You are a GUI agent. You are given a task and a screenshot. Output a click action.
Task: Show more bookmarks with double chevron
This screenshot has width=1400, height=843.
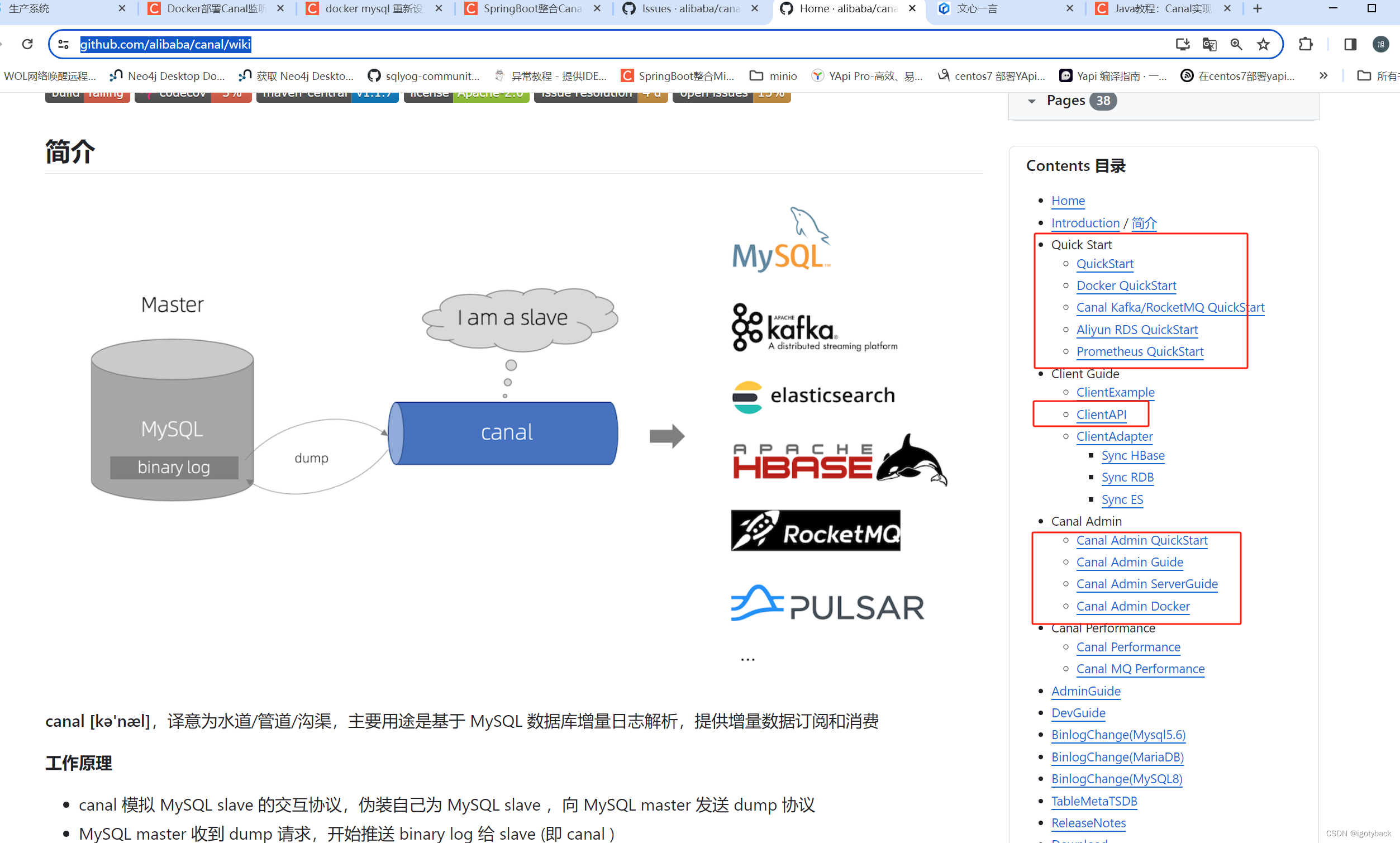coord(1324,75)
